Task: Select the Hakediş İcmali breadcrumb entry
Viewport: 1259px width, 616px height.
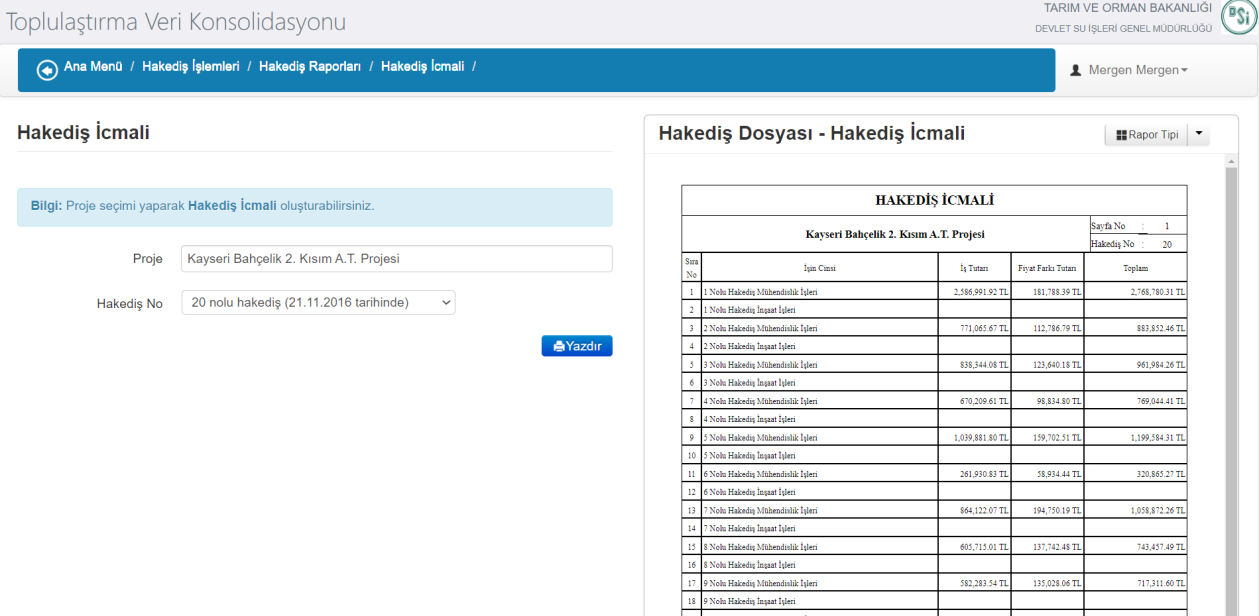Action: [422, 67]
